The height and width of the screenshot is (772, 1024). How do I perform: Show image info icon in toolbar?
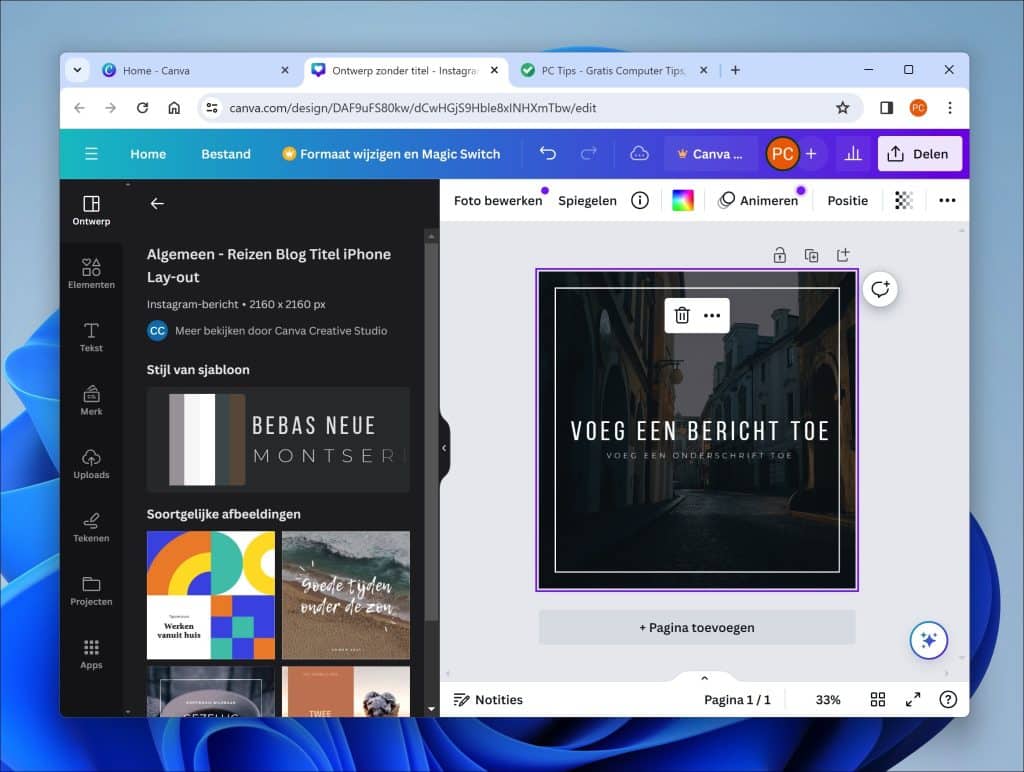click(x=640, y=201)
